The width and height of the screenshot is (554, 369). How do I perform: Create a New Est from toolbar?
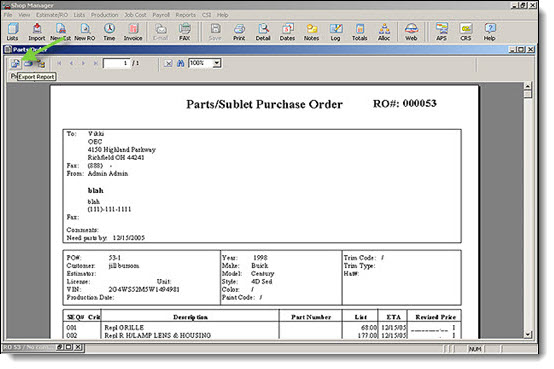(60, 31)
